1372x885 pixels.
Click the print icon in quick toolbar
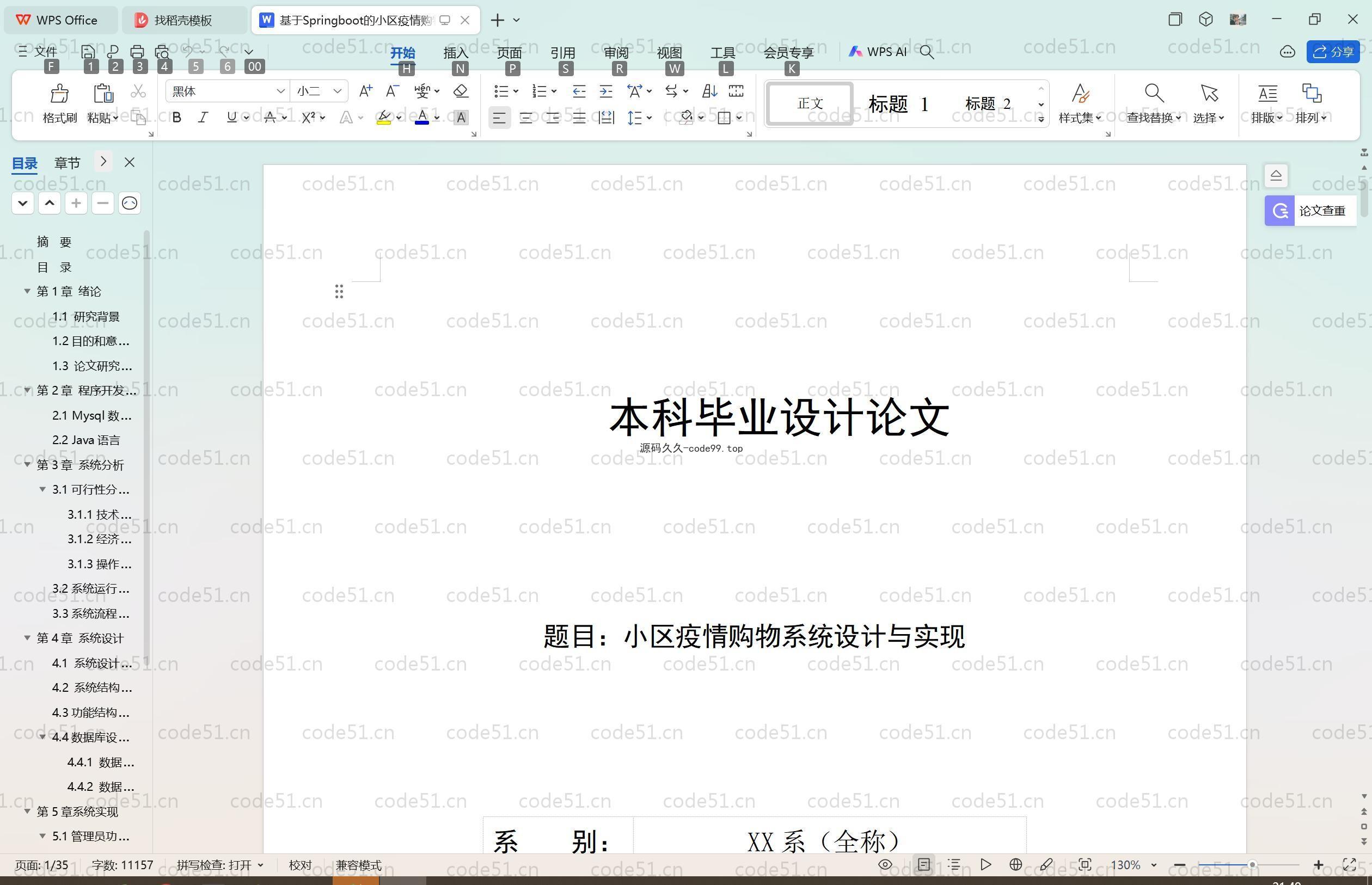click(x=137, y=52)
